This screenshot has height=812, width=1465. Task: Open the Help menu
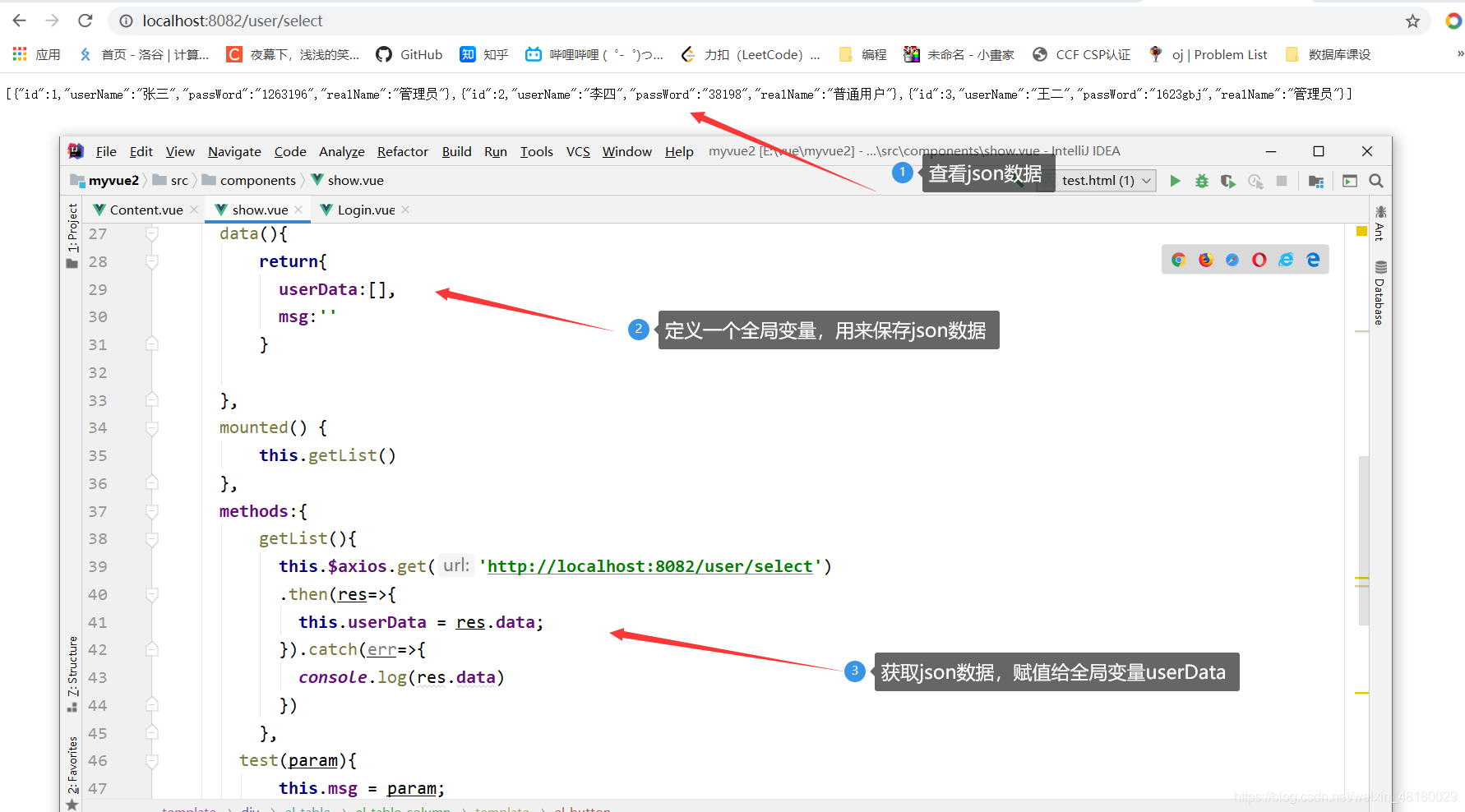pyautogui.click(x=679, y=151)
